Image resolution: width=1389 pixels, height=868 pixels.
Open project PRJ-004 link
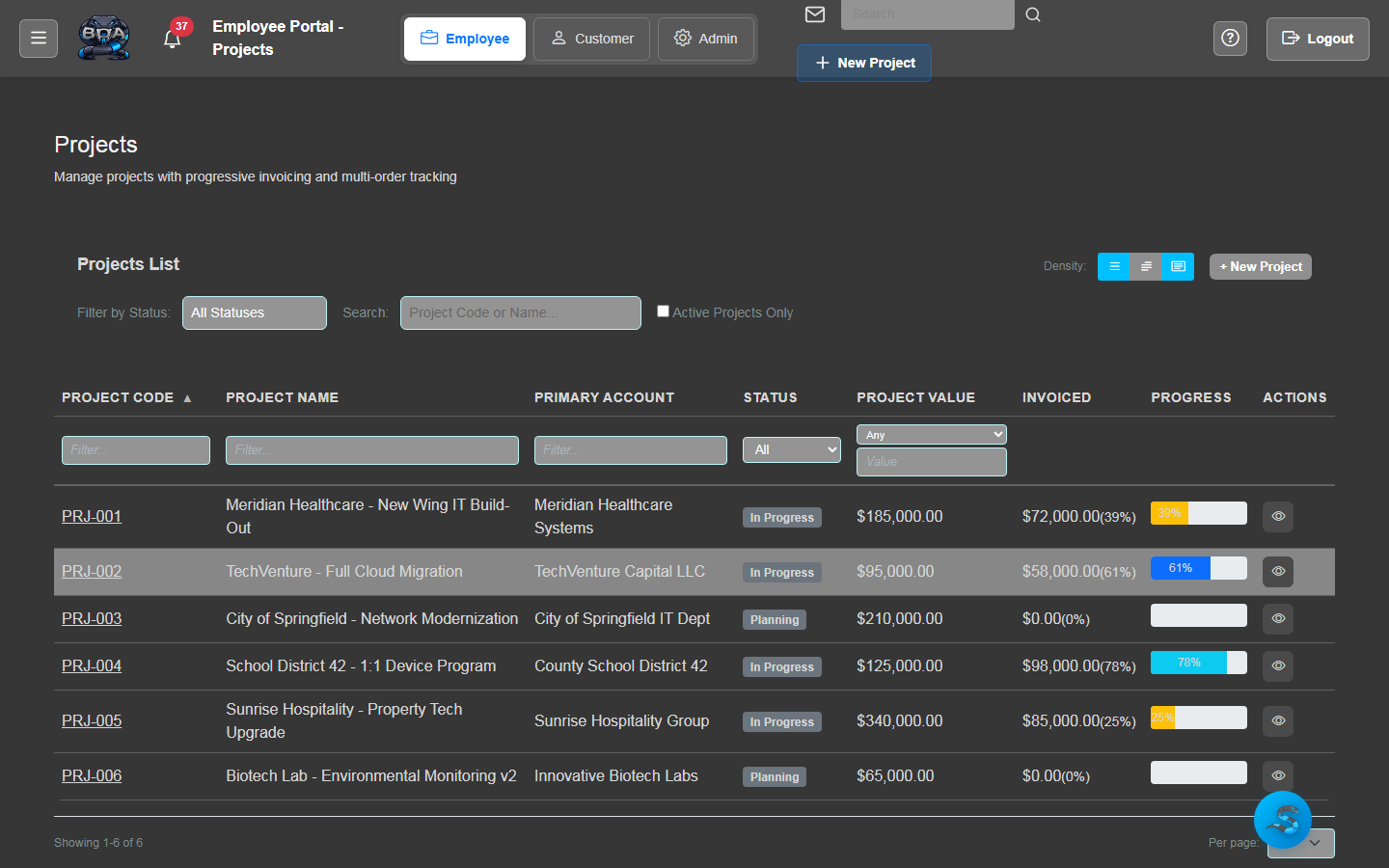[91, 665]
